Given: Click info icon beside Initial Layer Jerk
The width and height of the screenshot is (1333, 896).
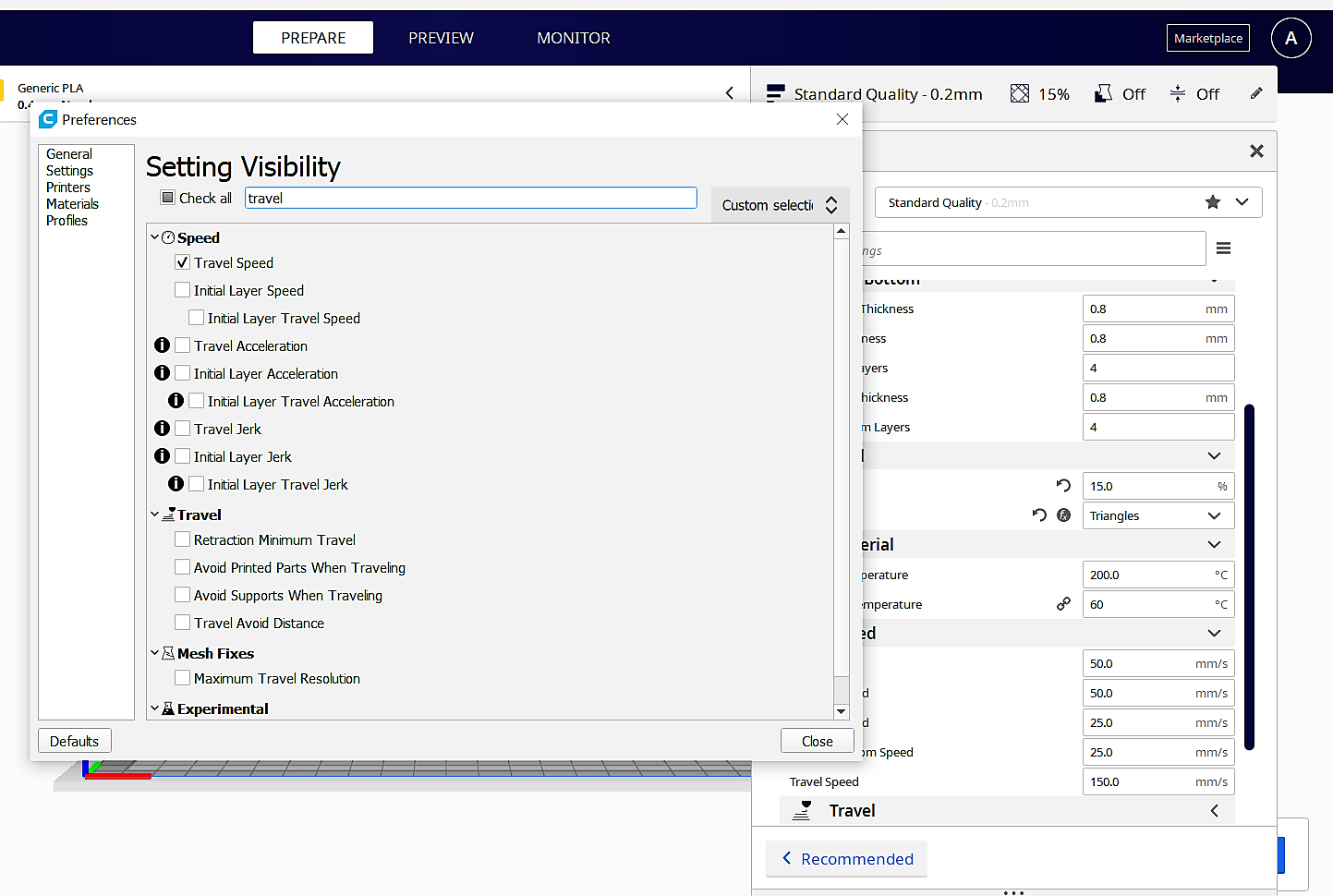Looking at the screenshot, I should (163, 456).
